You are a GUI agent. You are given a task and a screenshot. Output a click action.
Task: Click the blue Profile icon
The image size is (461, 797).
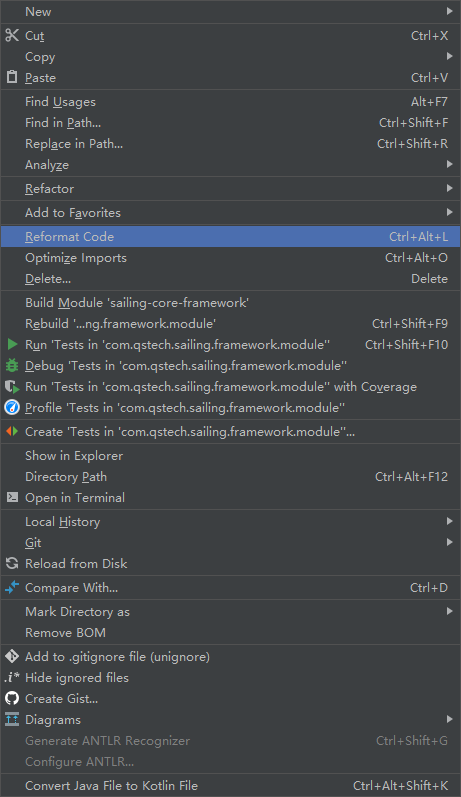[12, 407]
